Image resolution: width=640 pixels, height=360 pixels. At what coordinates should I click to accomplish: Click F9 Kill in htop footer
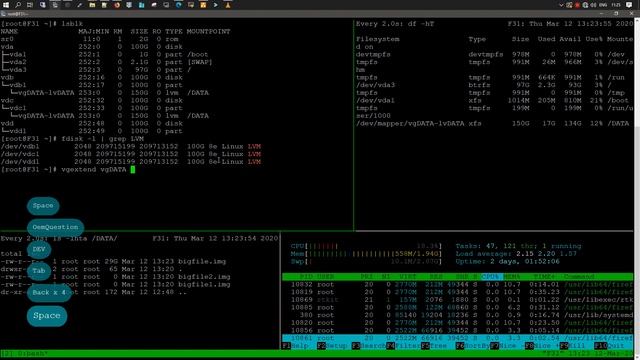coord(573,346)
